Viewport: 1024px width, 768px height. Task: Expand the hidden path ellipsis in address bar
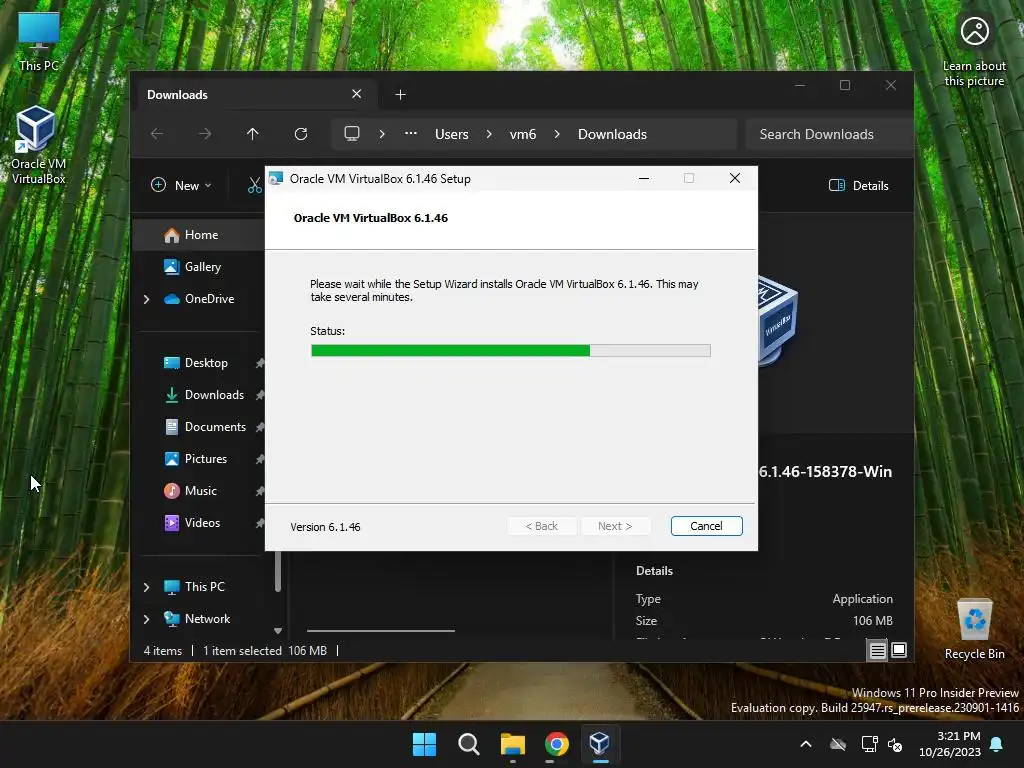tap(411, 134)
